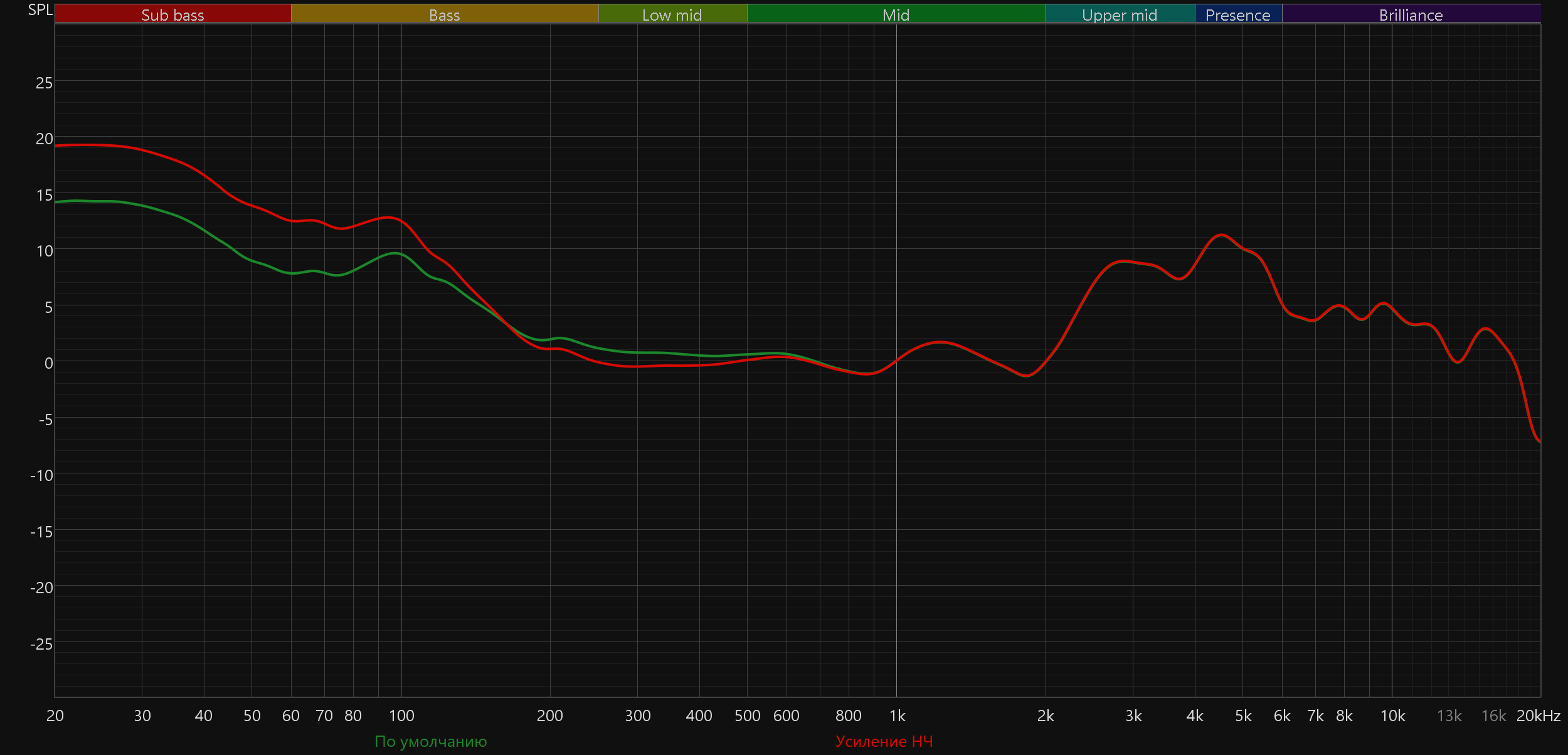Click the SPL axis label
Viewport: 1568px width, 755px height.
point(40,10)
